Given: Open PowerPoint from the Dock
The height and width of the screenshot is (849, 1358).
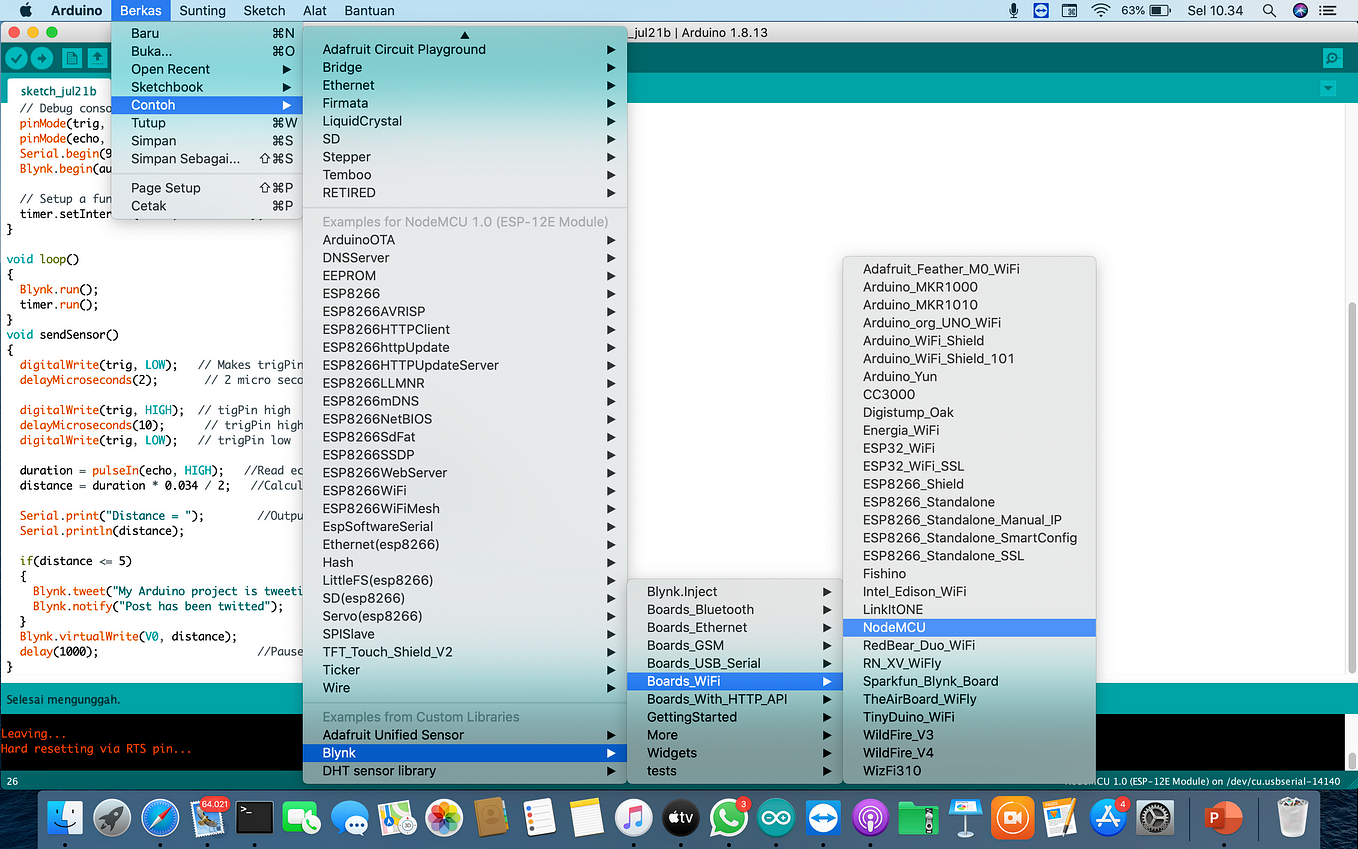Looking at the screenshot, I should (x=1221, y=818).
